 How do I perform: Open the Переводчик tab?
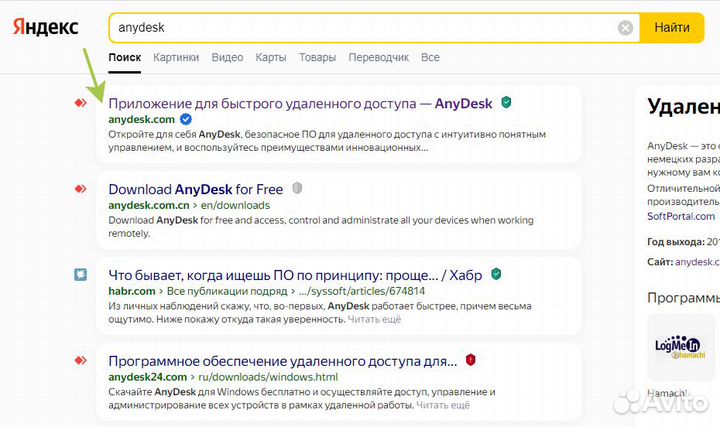(378, 57)
